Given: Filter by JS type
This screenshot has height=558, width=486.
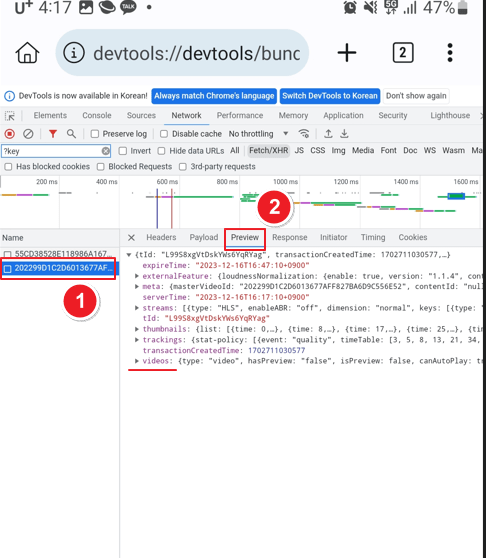Looking at the screenshot, I should [x=299, y=151].
